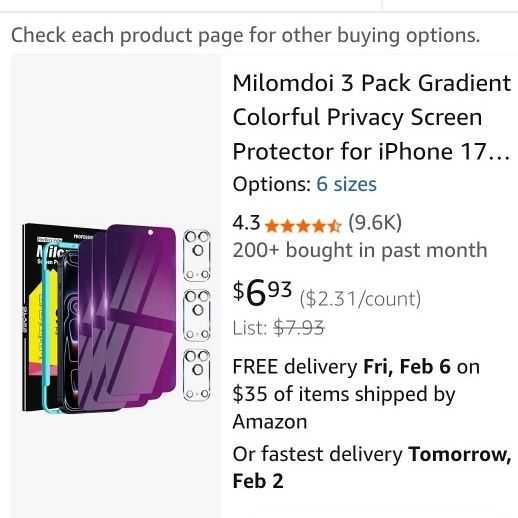Click the other buying options notice text

(246, 35)
